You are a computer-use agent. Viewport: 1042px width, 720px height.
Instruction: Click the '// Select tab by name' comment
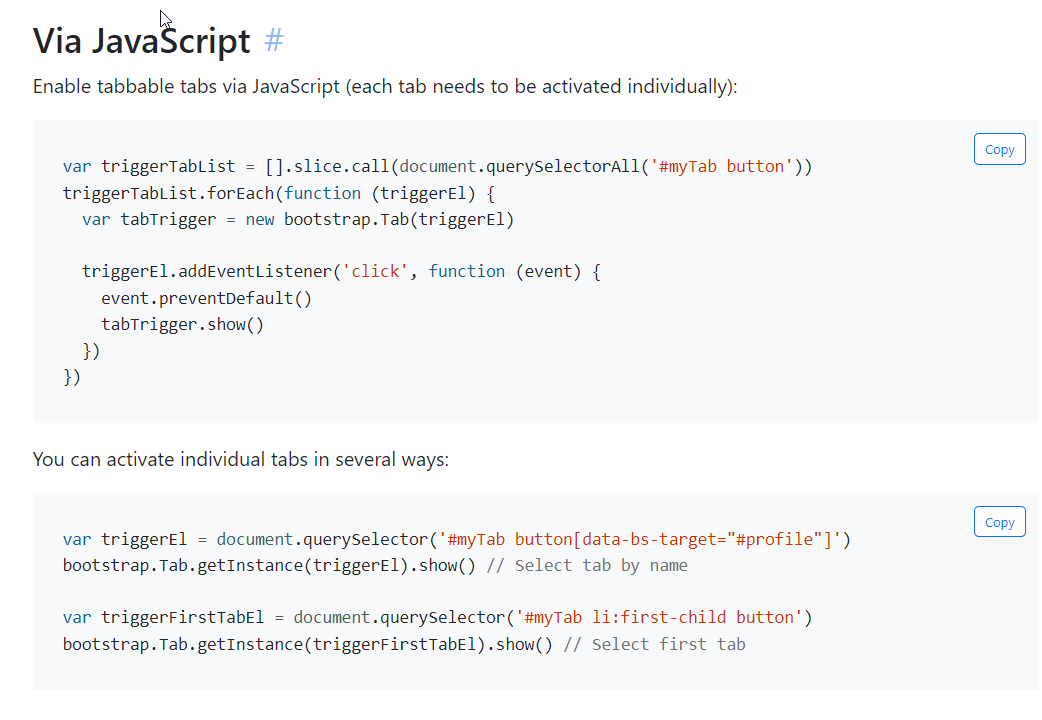point(587,566)
